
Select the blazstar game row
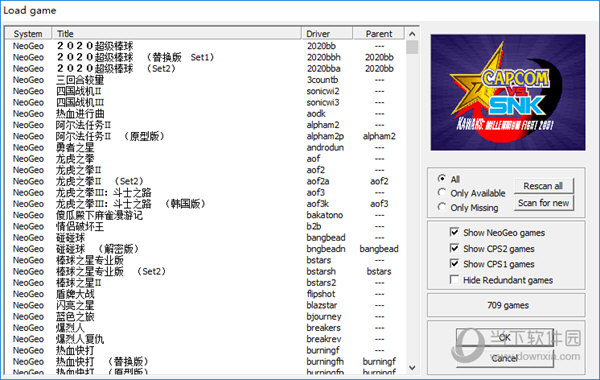pos(205,305)
